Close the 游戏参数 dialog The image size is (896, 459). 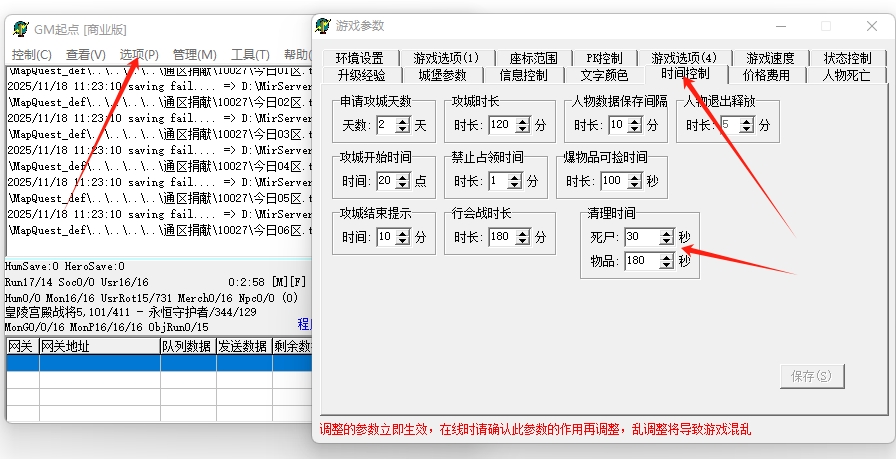(x=871, y=26)
